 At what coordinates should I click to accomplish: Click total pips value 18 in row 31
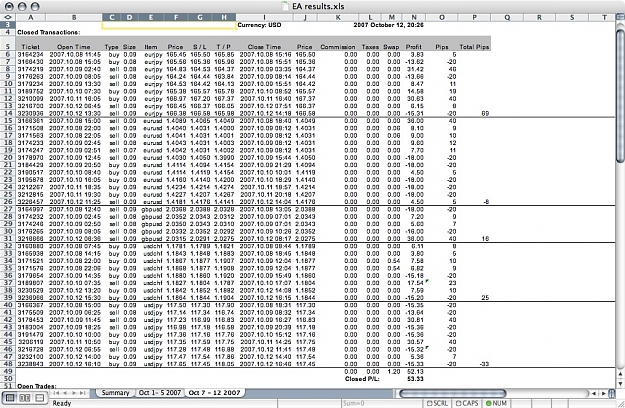(485, 238)
